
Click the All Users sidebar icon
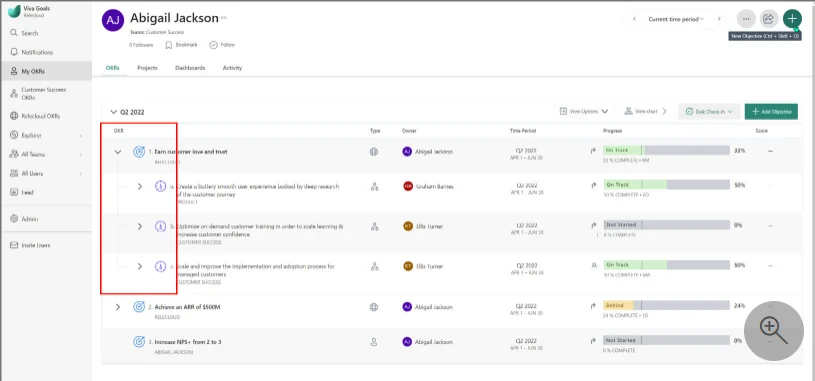point(15,173)
